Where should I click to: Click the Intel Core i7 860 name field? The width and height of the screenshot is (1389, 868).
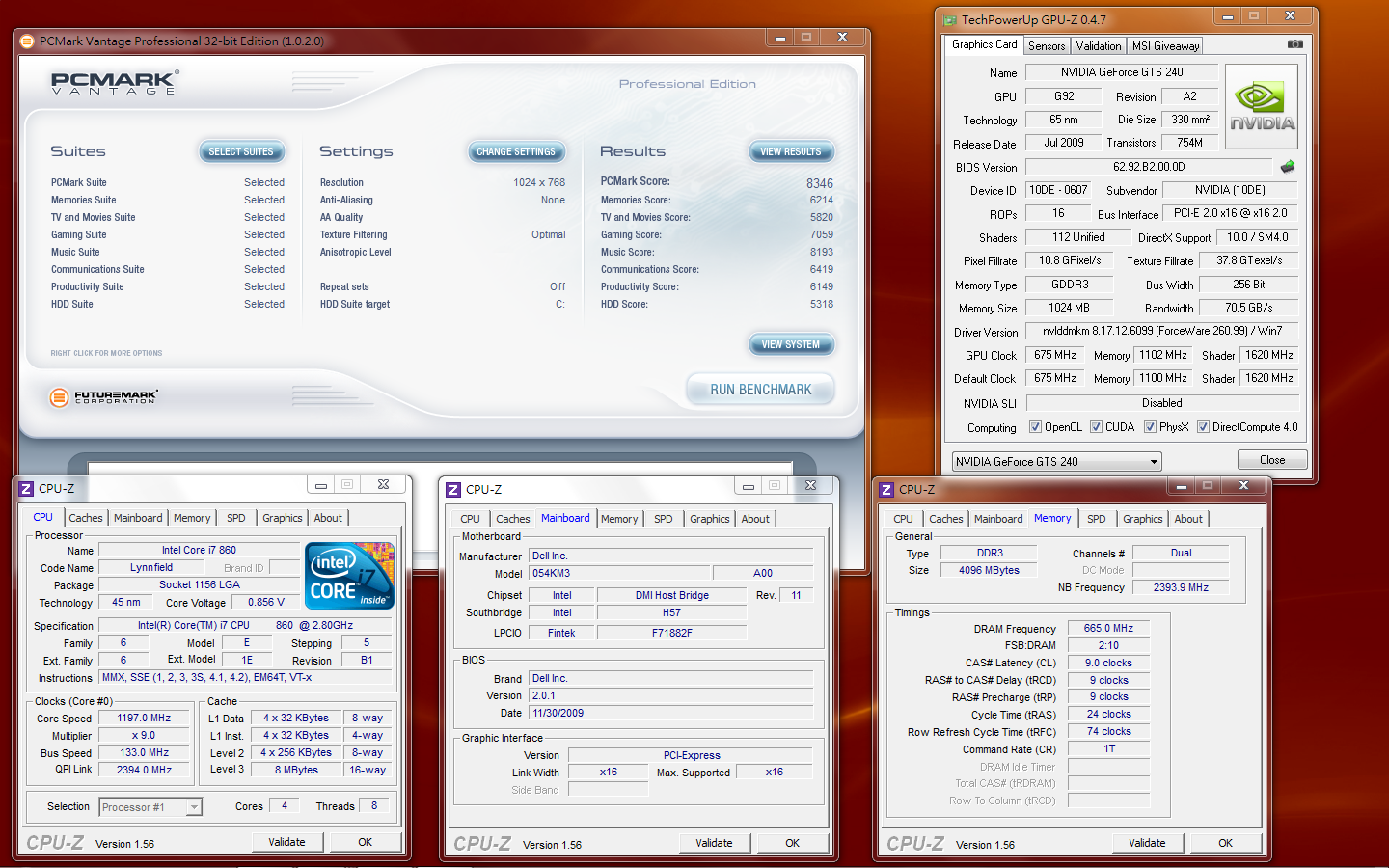tap(199, 551)
